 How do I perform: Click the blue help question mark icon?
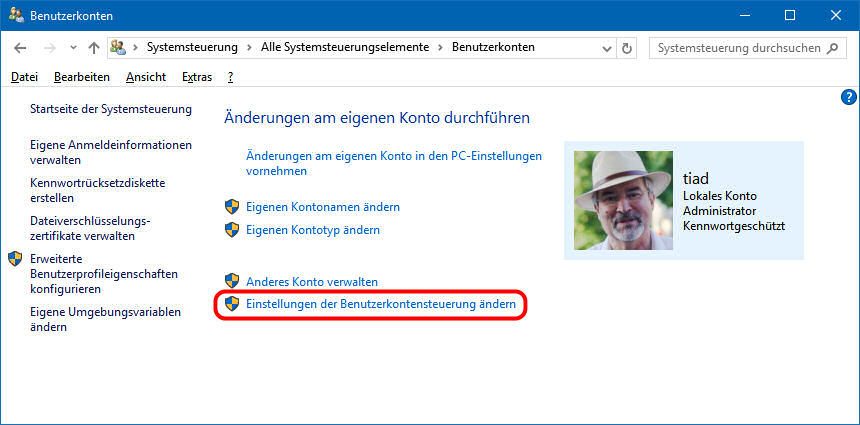click(x=849, y=97)
